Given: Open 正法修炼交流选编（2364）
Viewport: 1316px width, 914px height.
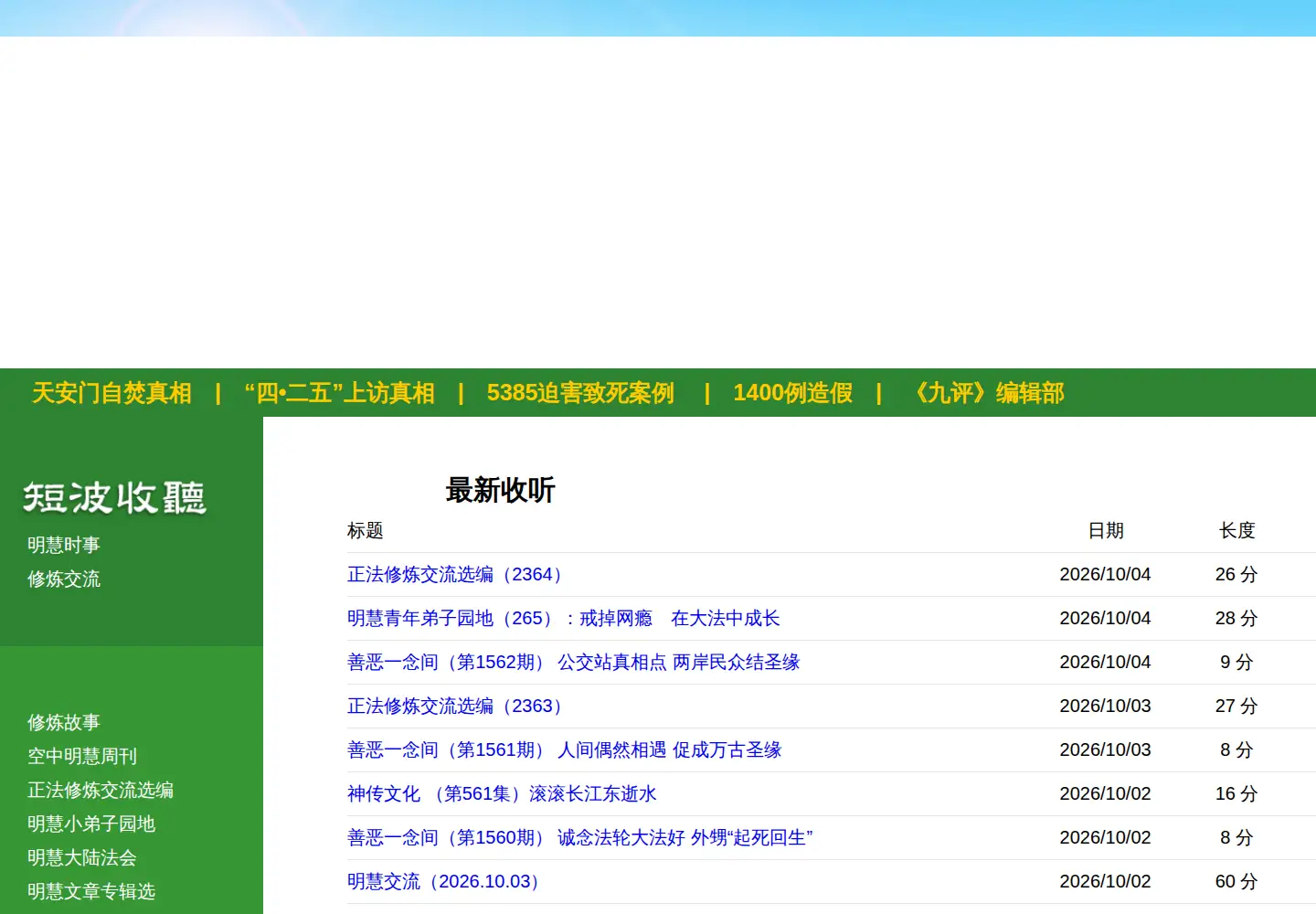Looking at the screenshot, I should (x=457, y=574).
